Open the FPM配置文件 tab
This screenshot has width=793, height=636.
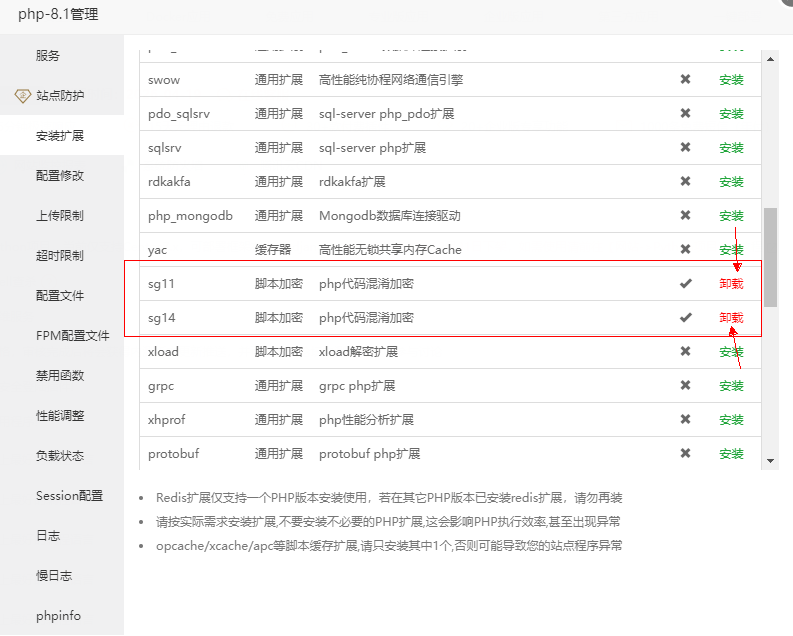[72, 336]
